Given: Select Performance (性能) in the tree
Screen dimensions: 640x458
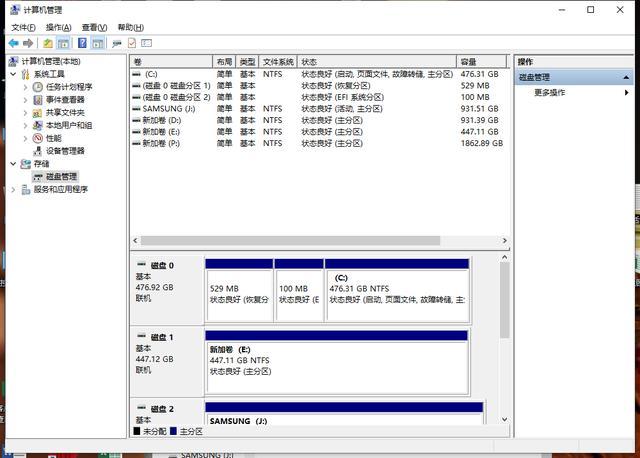Looking at the screenshot, I should tap(53, 138).
